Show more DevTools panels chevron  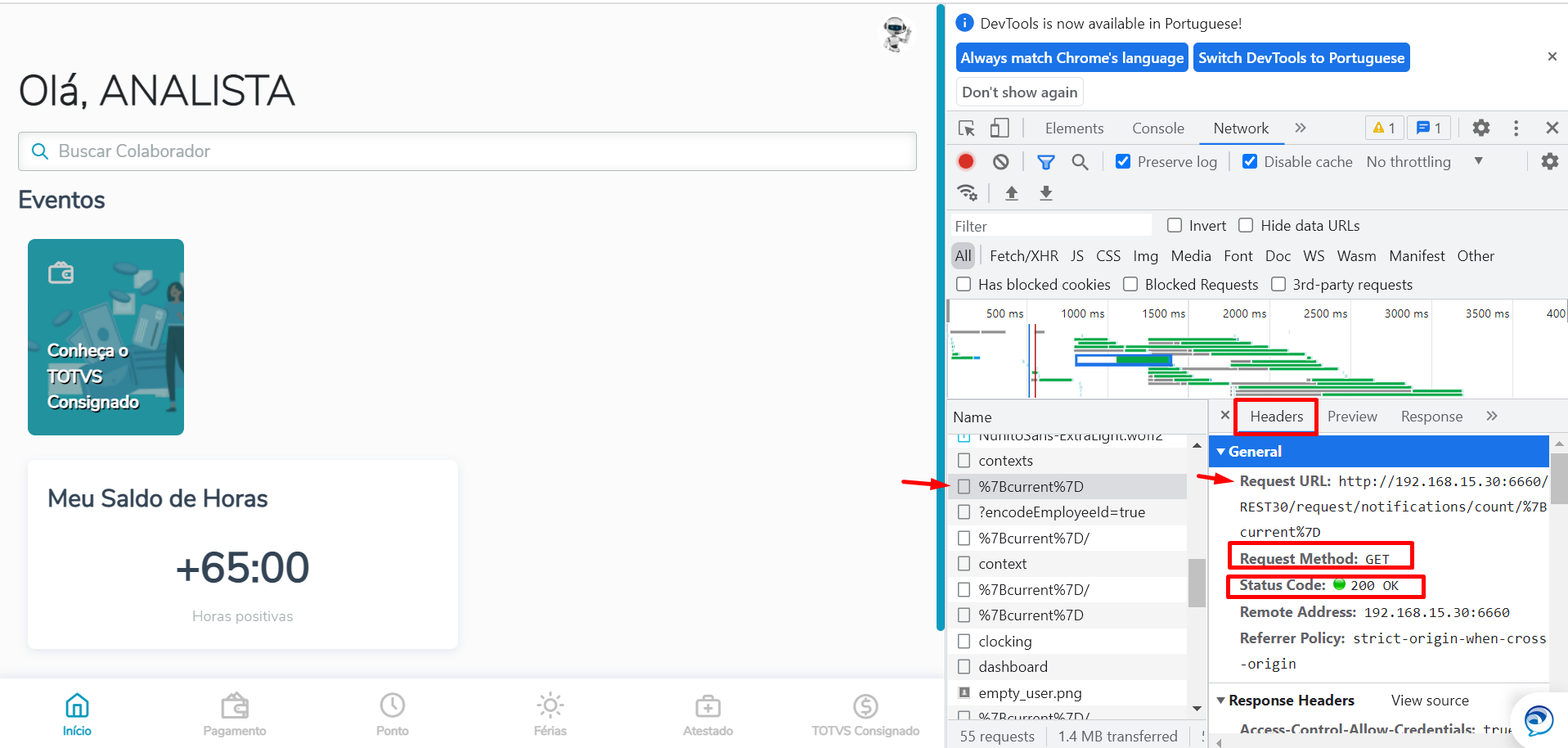click(1301, 128)
